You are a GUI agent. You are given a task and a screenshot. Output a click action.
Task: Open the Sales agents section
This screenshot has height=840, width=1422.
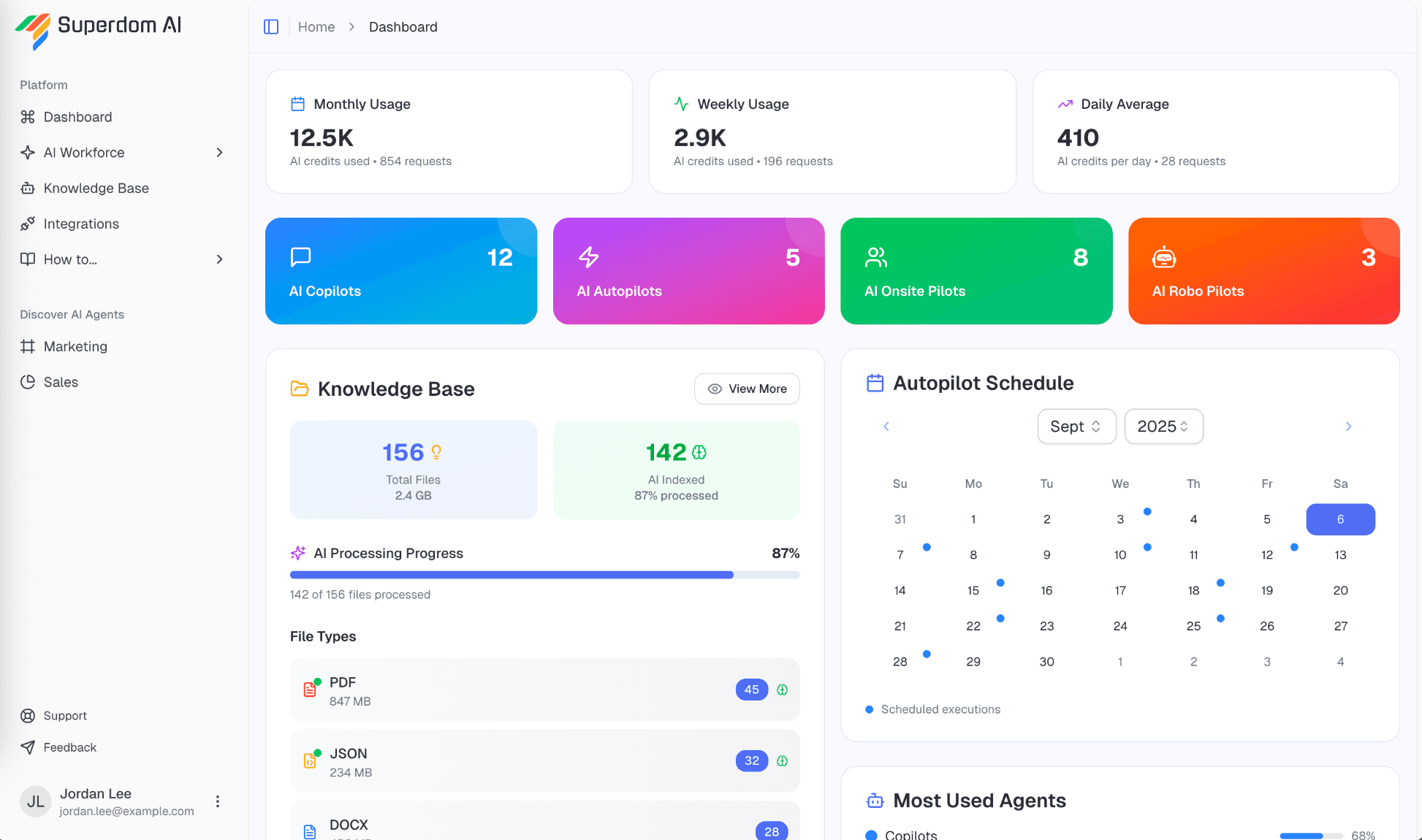(x=61, y=382)
